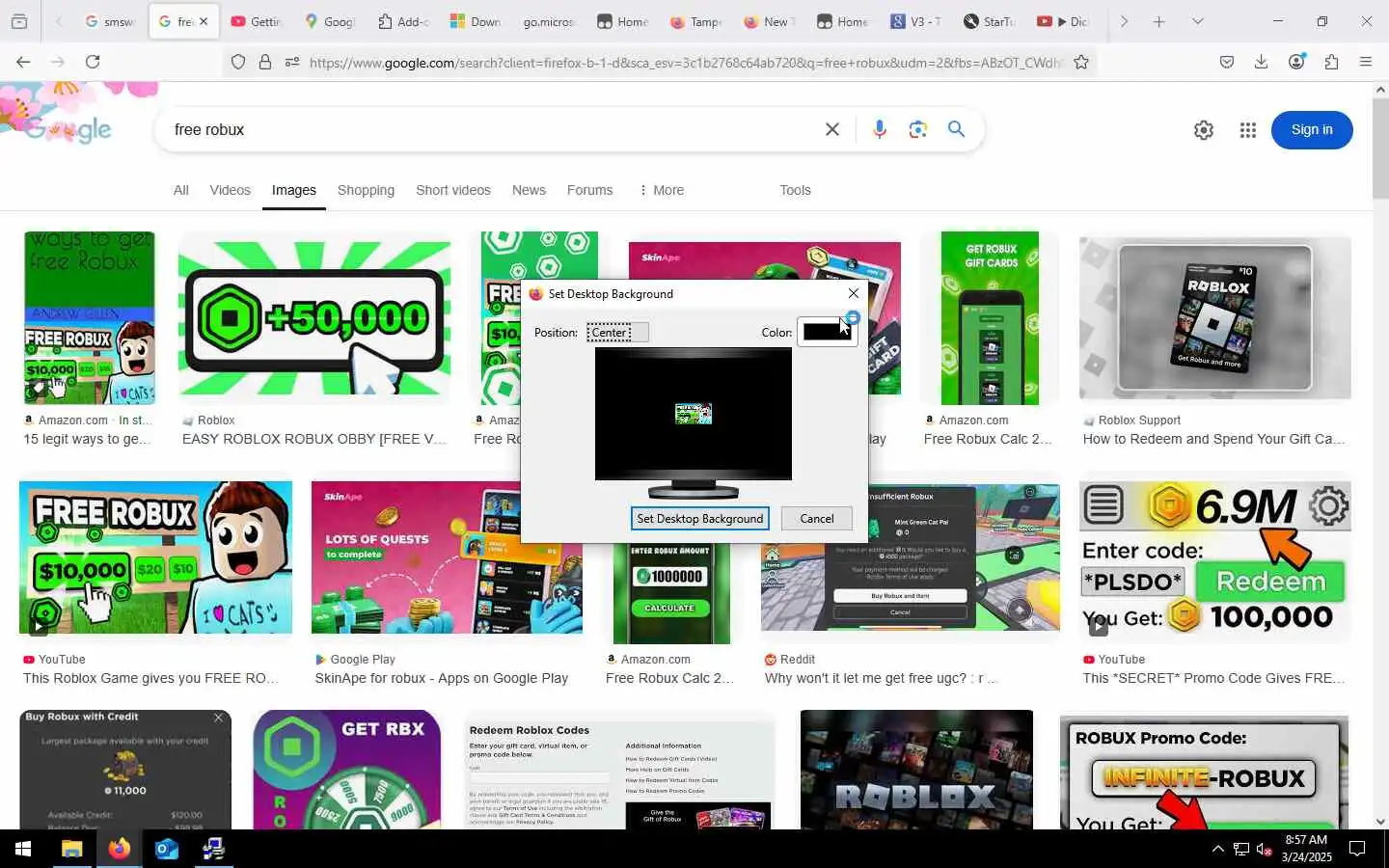1389x868 pixels.
Task: Open the Firefox View icon in the tab bar
Action: coord(19,21)
